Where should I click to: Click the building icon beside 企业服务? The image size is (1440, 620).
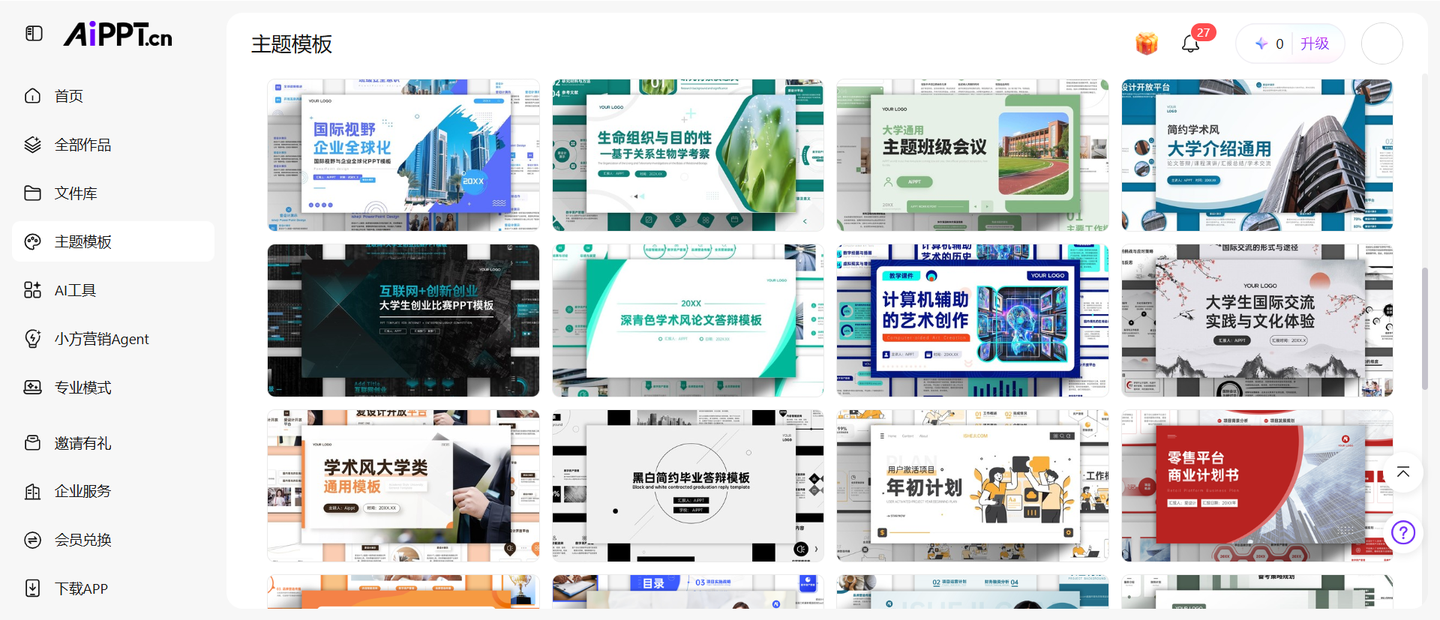tap(33, 491)
